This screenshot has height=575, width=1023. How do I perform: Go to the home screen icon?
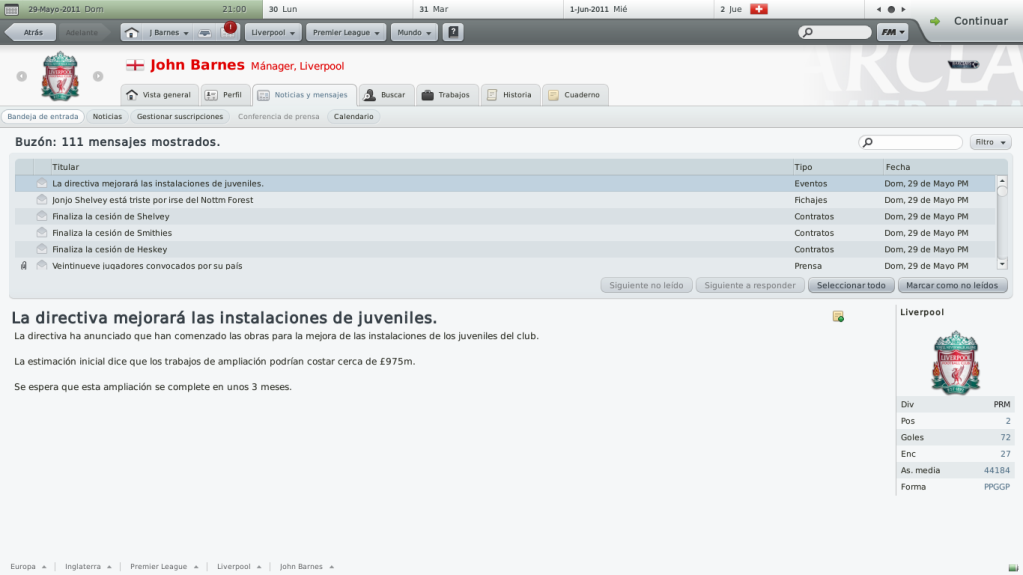coord(132,32)
